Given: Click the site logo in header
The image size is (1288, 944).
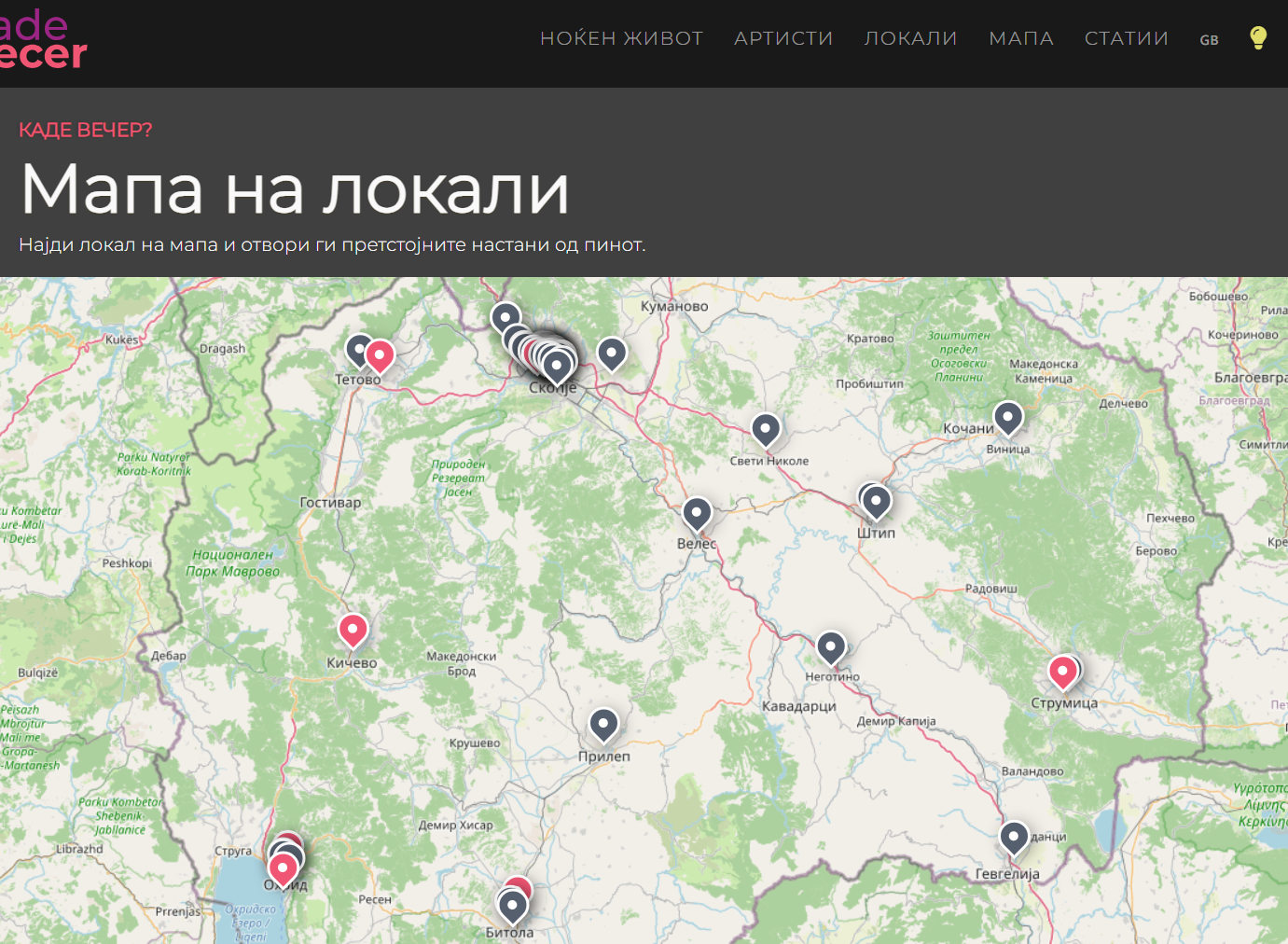Looking at the screenshot, I should 43,40.
